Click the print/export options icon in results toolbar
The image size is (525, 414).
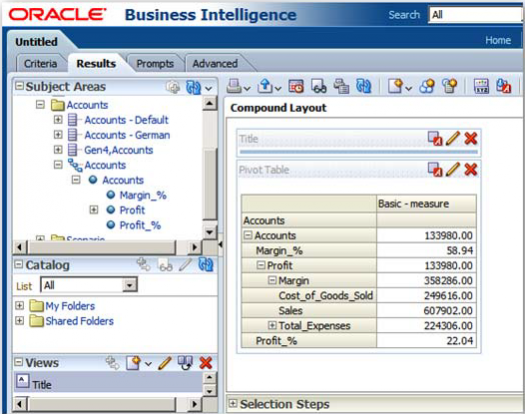[x=342, y=86]
